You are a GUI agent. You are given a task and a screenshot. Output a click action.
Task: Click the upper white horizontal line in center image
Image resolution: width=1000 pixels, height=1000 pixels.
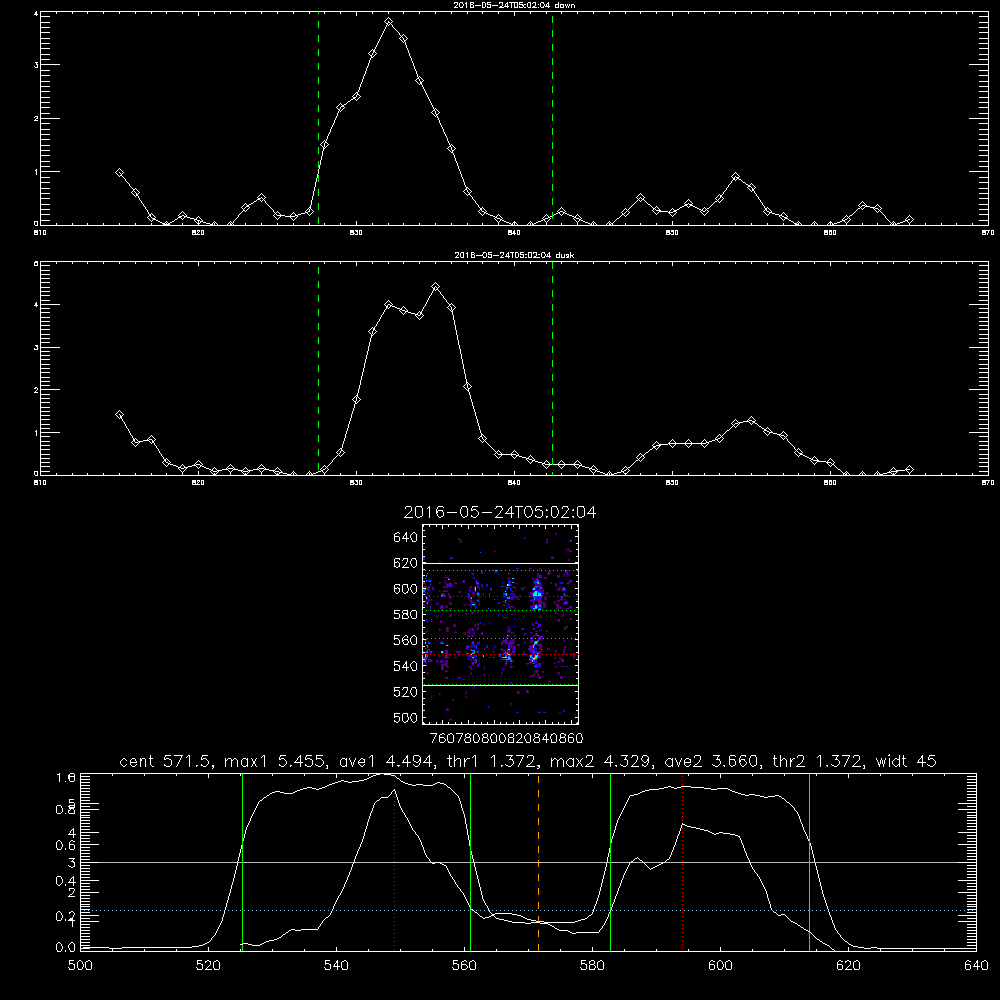coord(501,564)
